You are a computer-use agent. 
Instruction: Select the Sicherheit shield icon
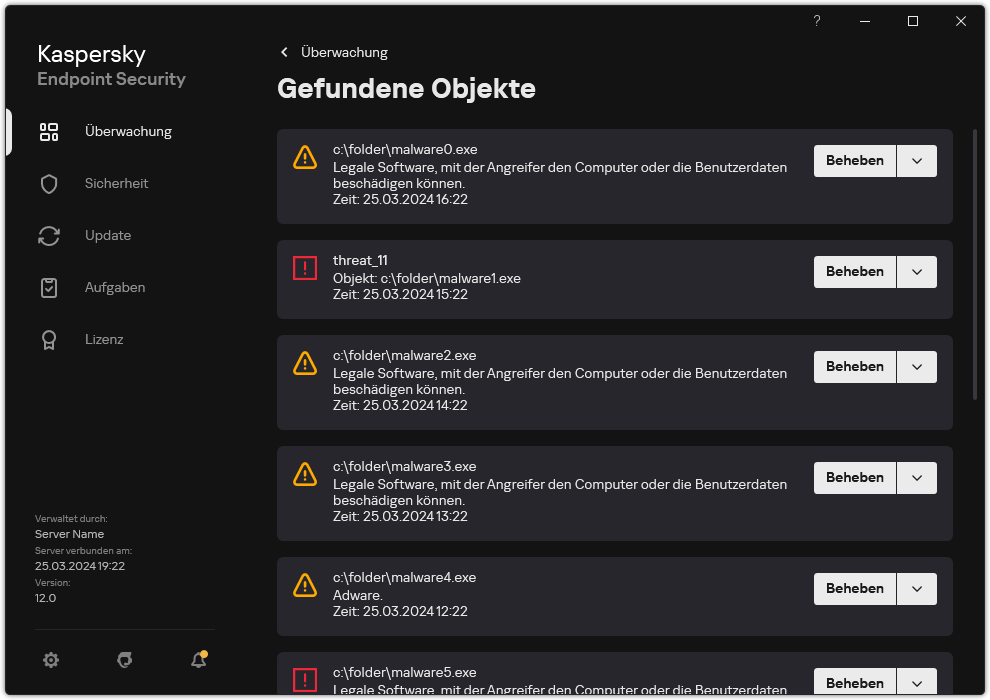click(x=49, y=183)
